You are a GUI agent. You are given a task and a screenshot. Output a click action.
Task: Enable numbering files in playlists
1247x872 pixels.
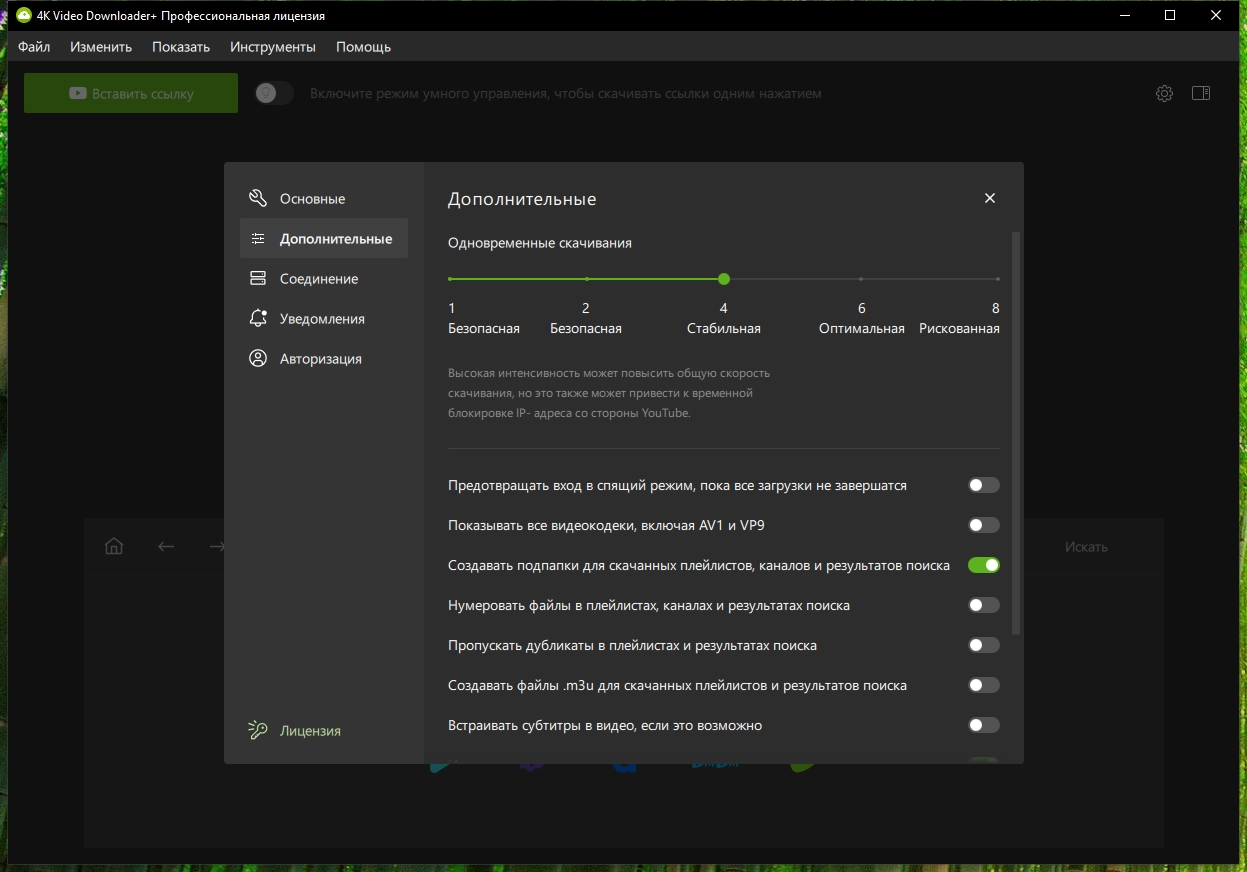(983, 605)
